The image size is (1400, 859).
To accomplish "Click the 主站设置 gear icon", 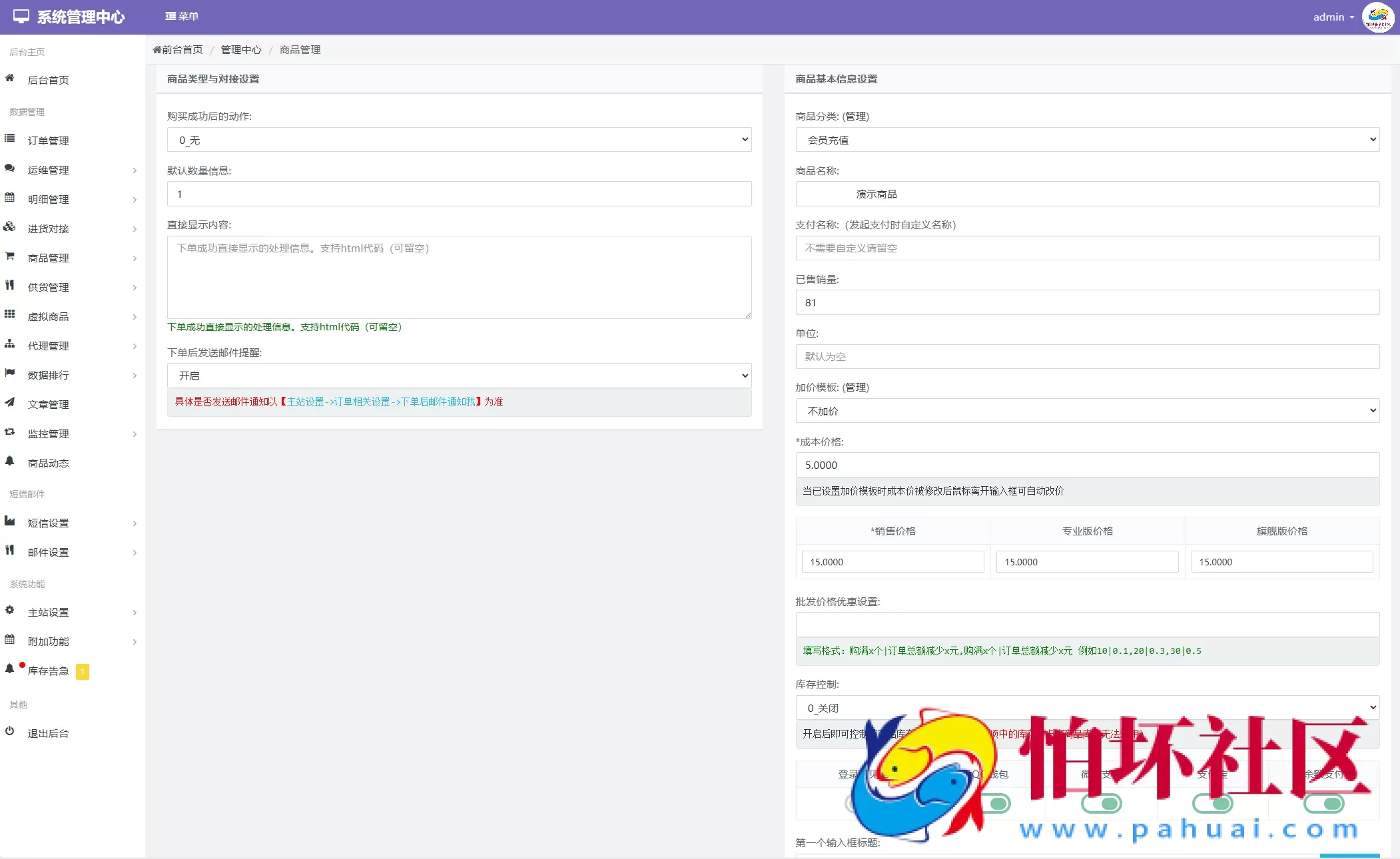I will click(10, 611).
